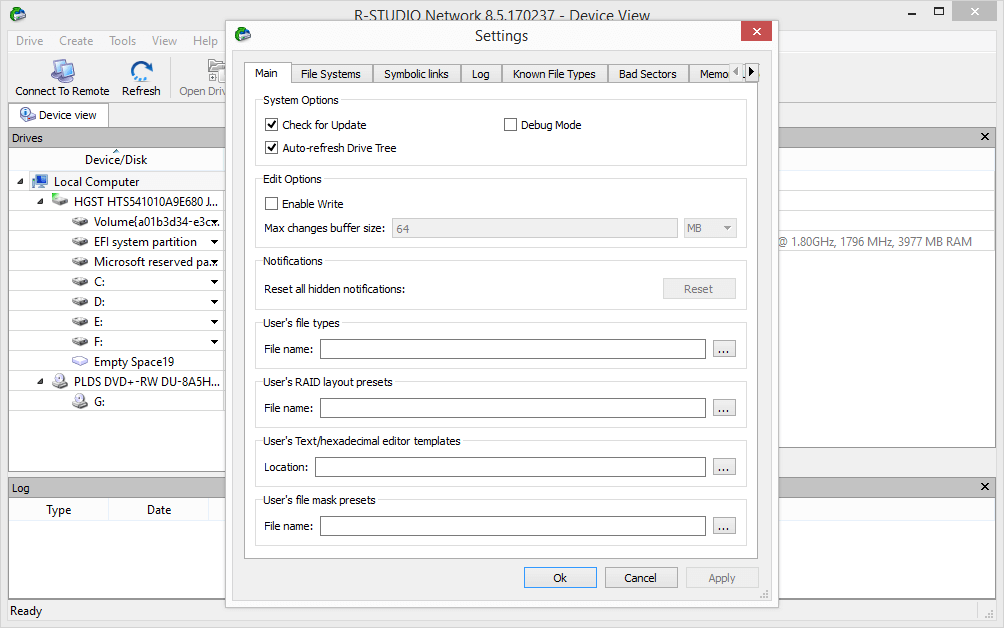Click the Microsoft reserved partition icon

80,261
